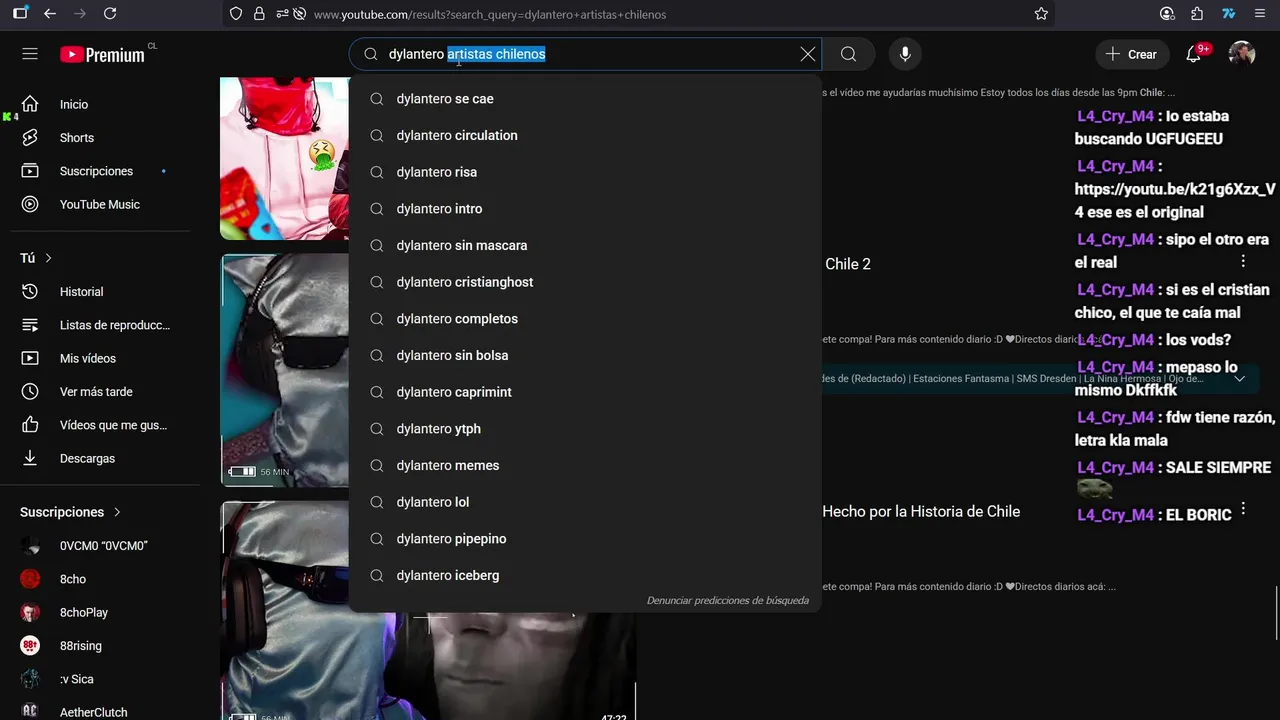Open Listas de reproducción
This screenshot has width=1280, height=720.
click(x=100, y=325)
